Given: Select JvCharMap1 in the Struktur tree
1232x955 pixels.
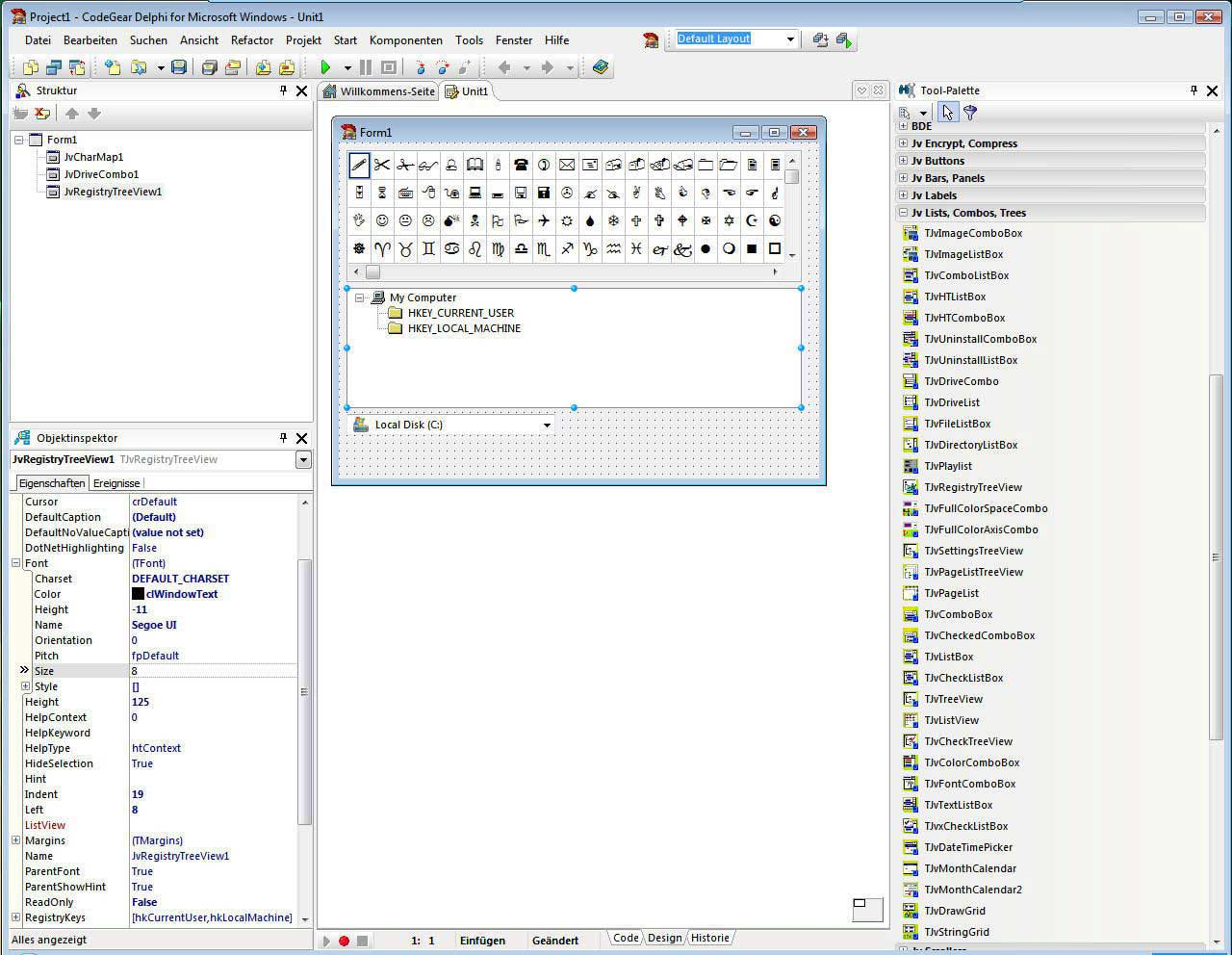Looking at the screenshot, I should click(x=93, y=157).
